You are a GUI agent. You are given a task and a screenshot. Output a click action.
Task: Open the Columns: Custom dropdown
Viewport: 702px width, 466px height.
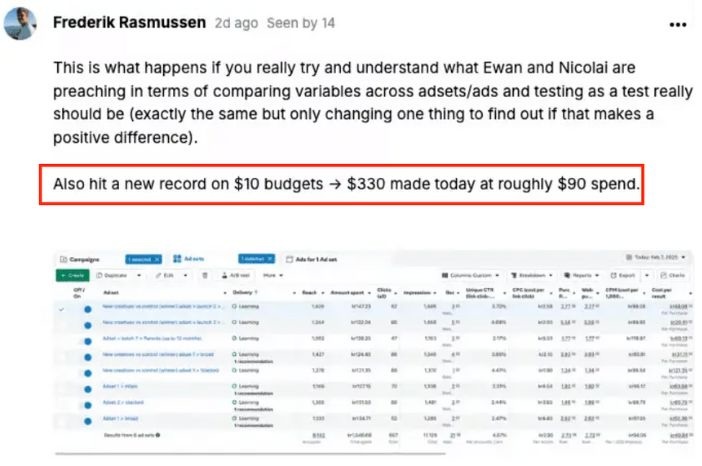click(470, 274)
